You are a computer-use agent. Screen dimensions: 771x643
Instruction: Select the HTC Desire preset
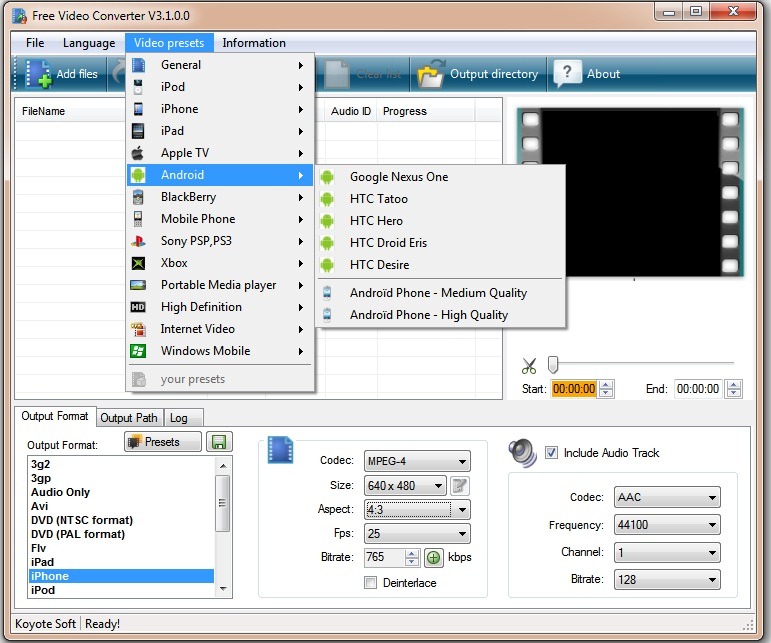379,265
